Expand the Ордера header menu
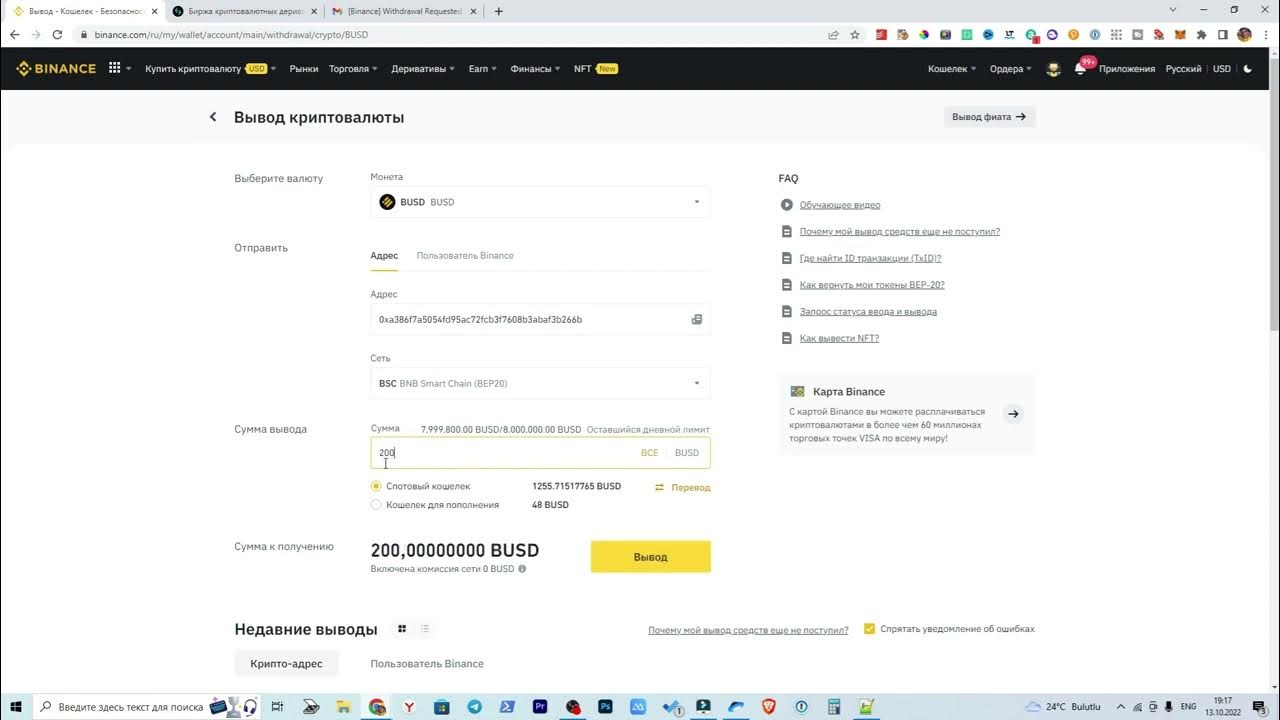Viewport: 1280px width, 720px height. point(1011,69)
